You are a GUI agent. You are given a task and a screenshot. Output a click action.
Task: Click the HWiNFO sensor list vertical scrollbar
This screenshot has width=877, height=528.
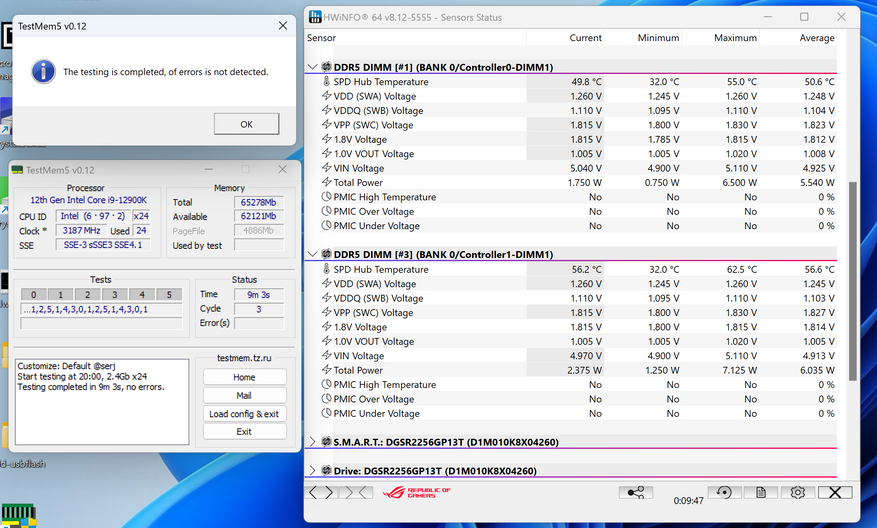(852, 280)
